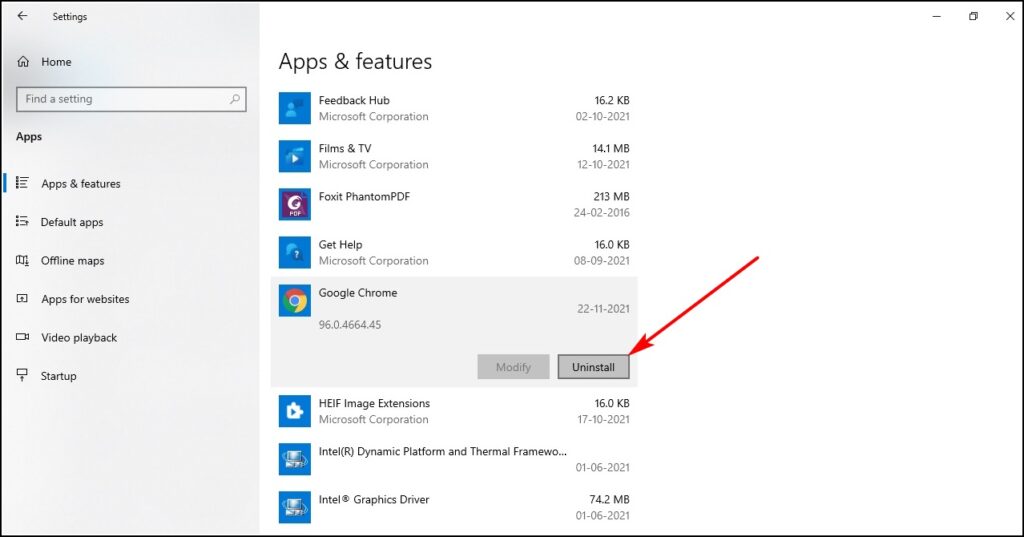1024x537 pixels.
Task: Open Apps for websites page
Action: coord(85,299)
